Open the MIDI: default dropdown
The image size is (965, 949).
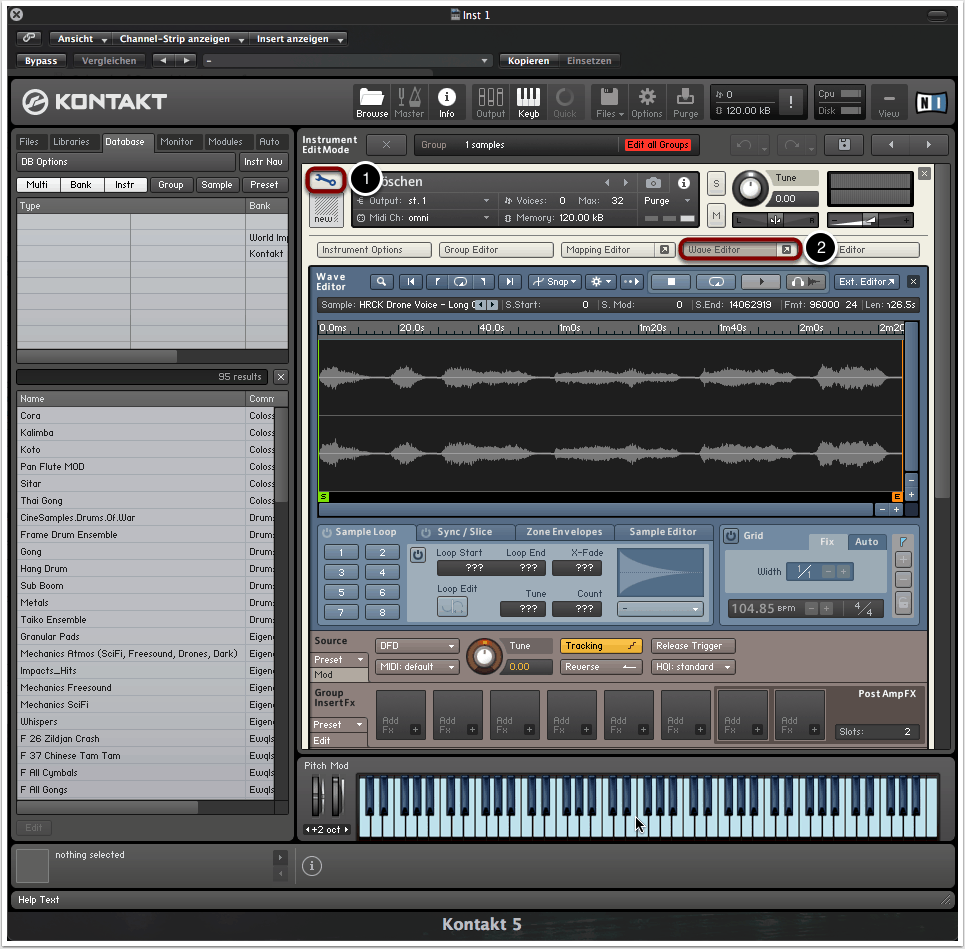pos(416,667)
